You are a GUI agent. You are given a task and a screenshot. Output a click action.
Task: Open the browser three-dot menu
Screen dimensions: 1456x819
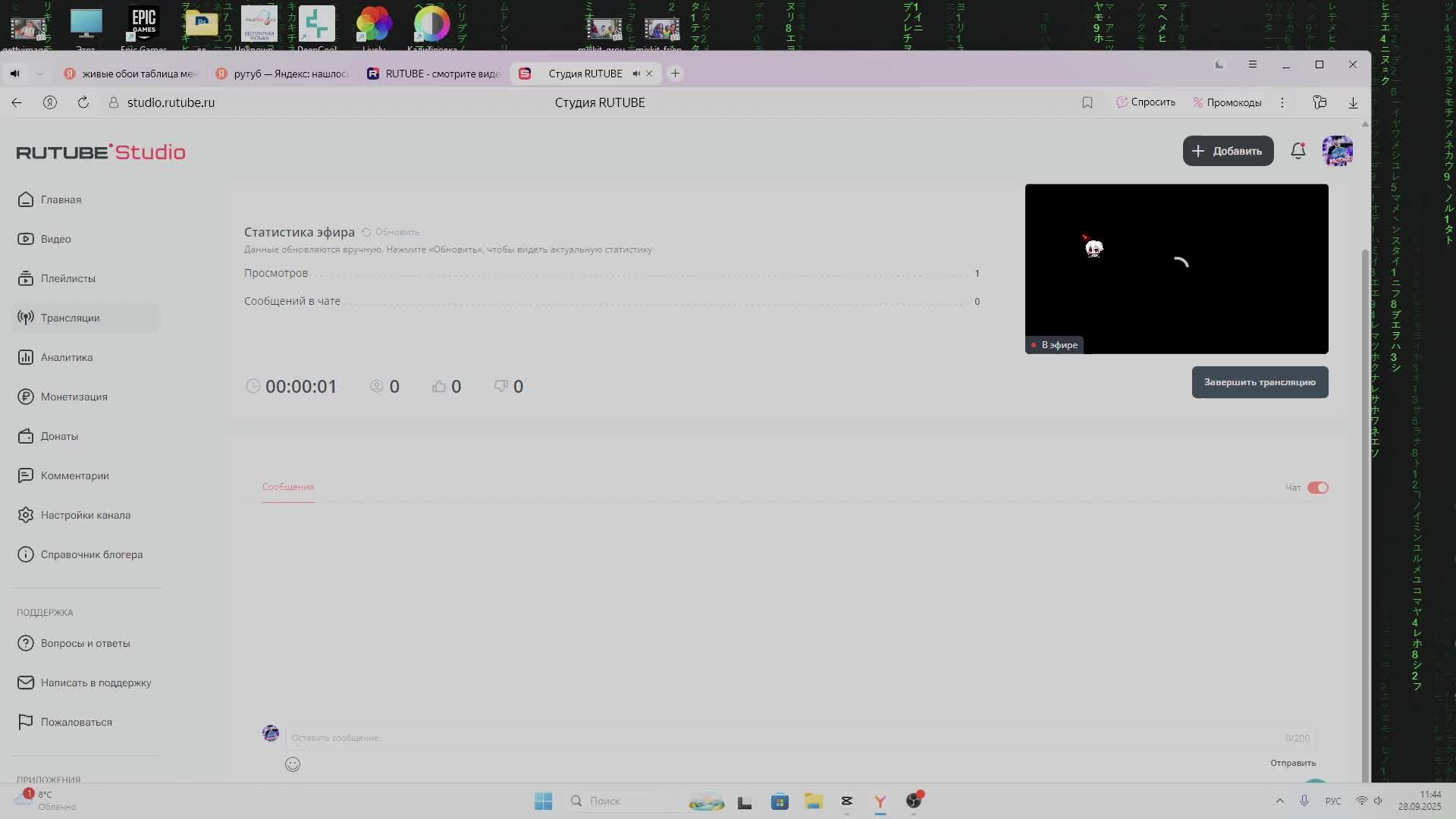pyautogui.click(x=1282, y=102)
